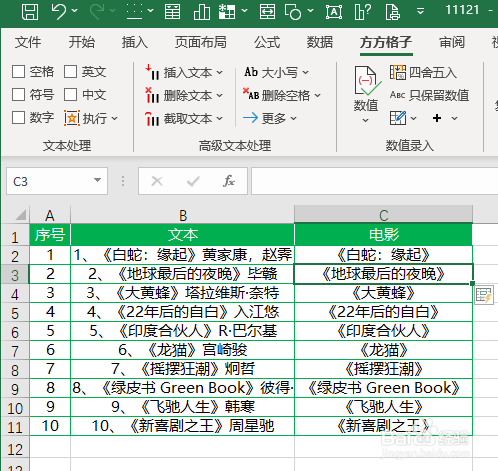
Task: Click the print preview page icon
Action: [x=393, y=12]
